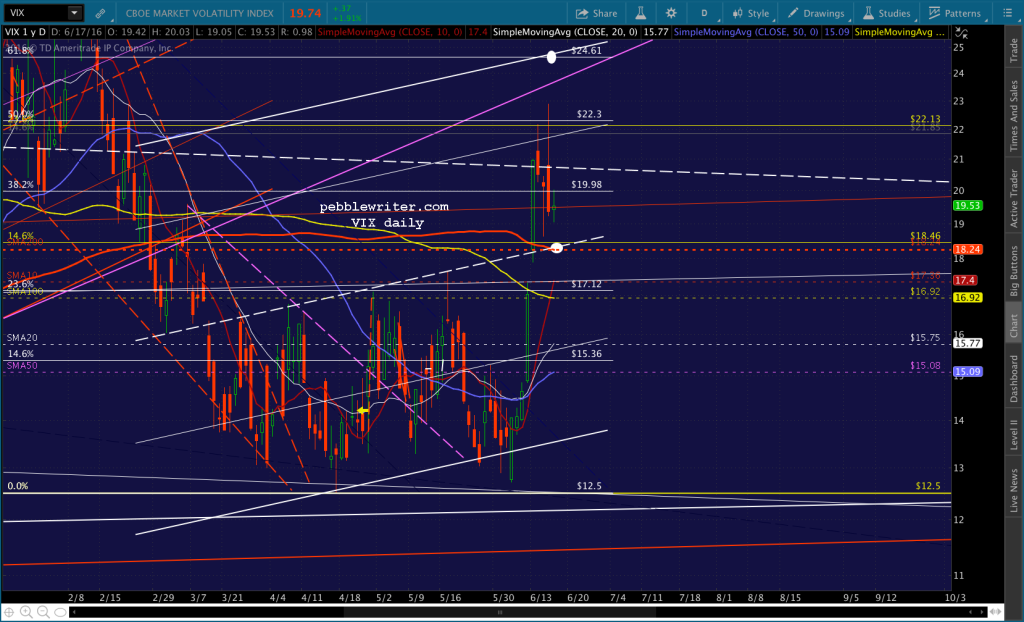Click SimpleMovingAvg (CLOSE, 10, 0) label
This screenshot has width=1024, height=622.
(x=390, y=31)
